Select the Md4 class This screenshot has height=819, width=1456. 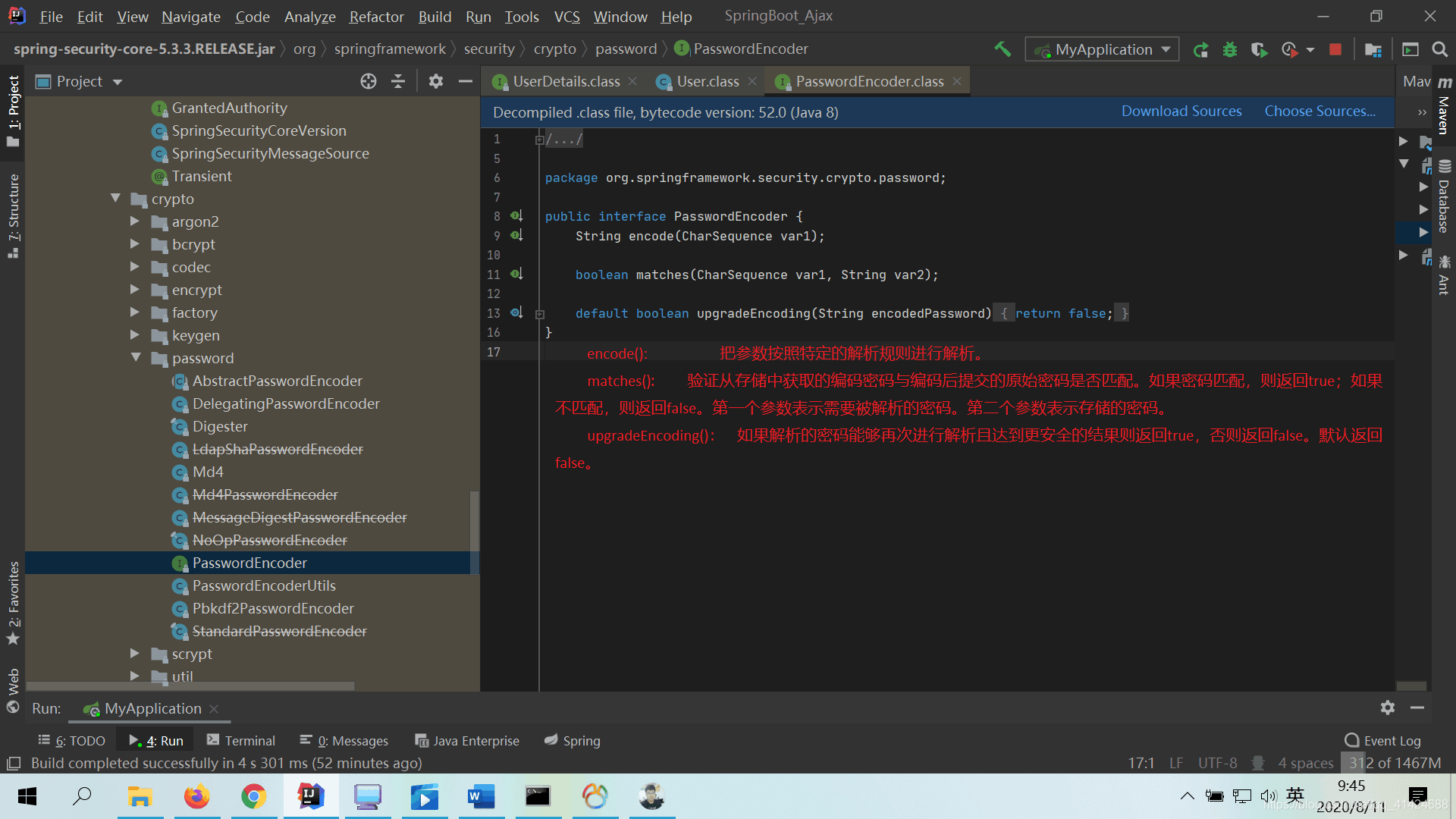coord(207,472)
